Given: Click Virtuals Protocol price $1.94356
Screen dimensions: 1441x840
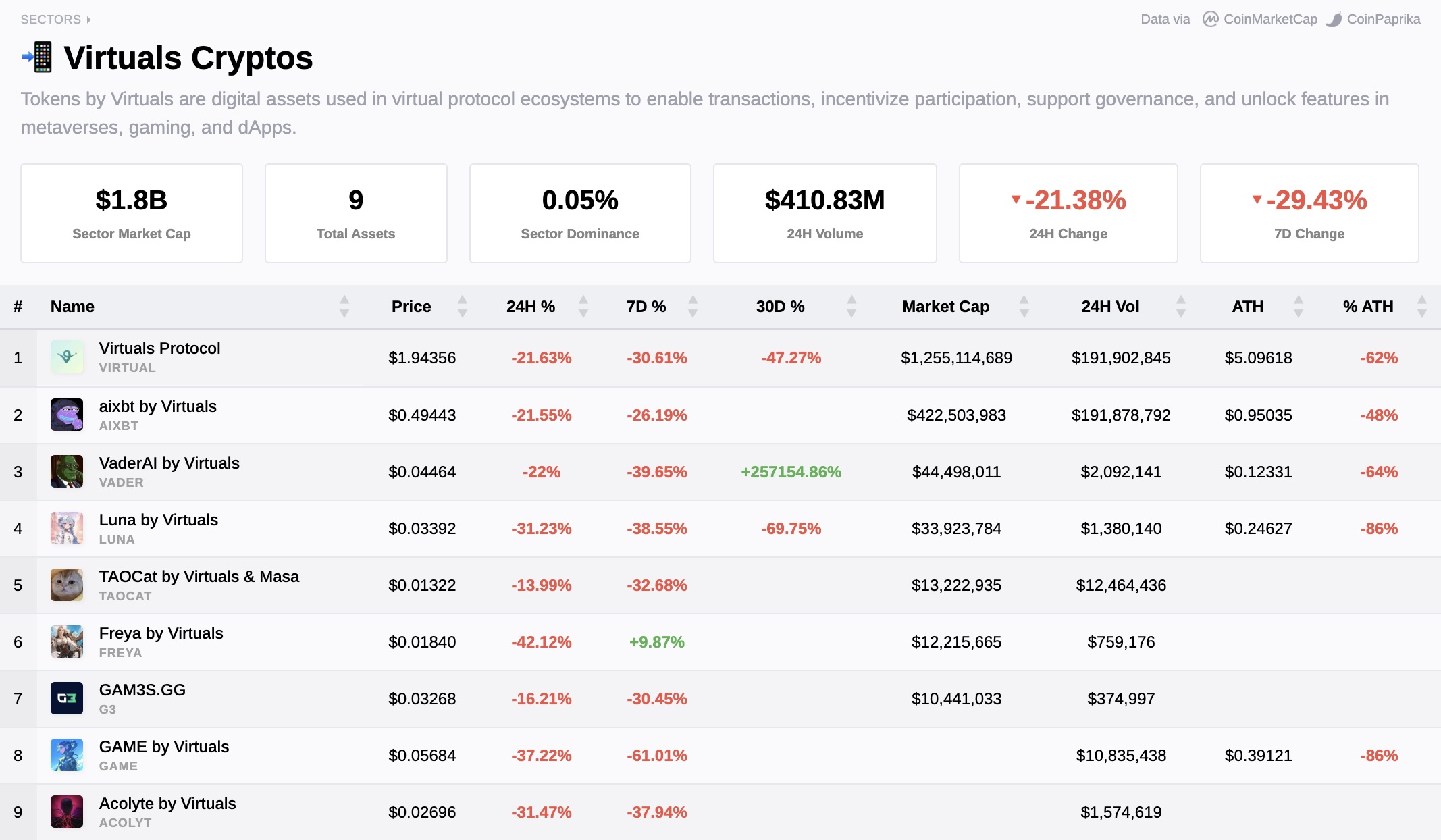Looking at the screenshot, I should [x=422, y=358].
